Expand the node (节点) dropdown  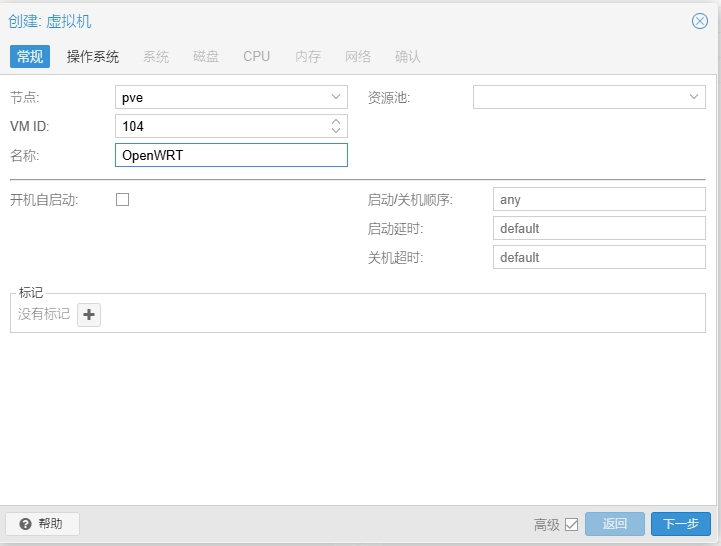(336, 98)
